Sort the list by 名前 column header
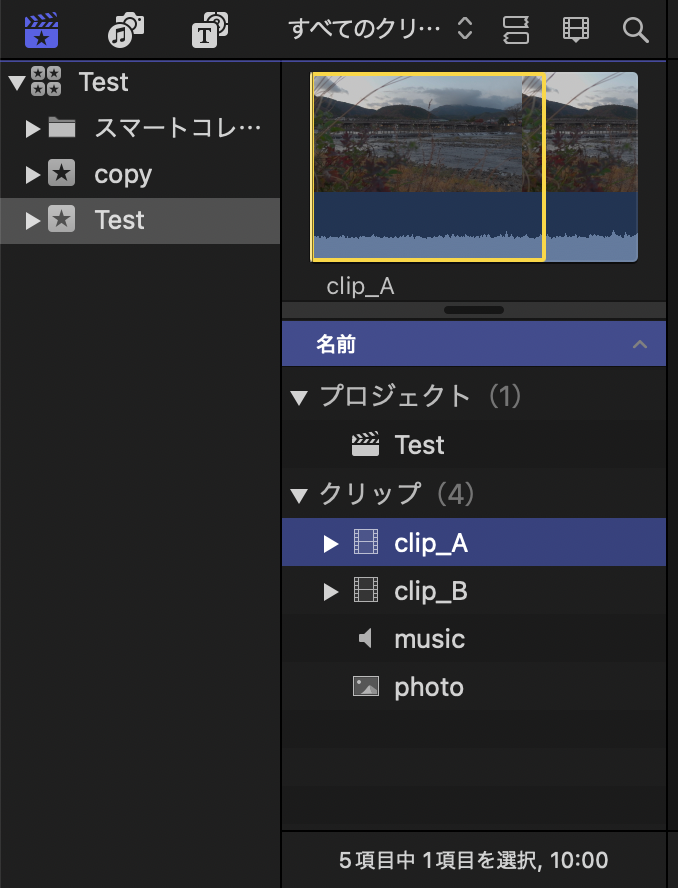Image resolution: width=678 pixels, height=888 pixels. tap(336, 345)
